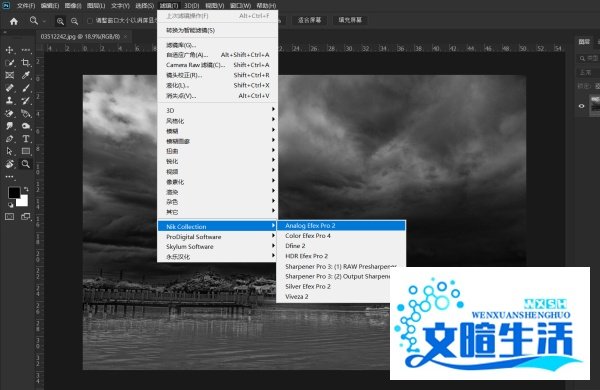Launch Analog Efex Pro 2
The width and height of the screenshot is (600, 390).
tap(341, 225)
